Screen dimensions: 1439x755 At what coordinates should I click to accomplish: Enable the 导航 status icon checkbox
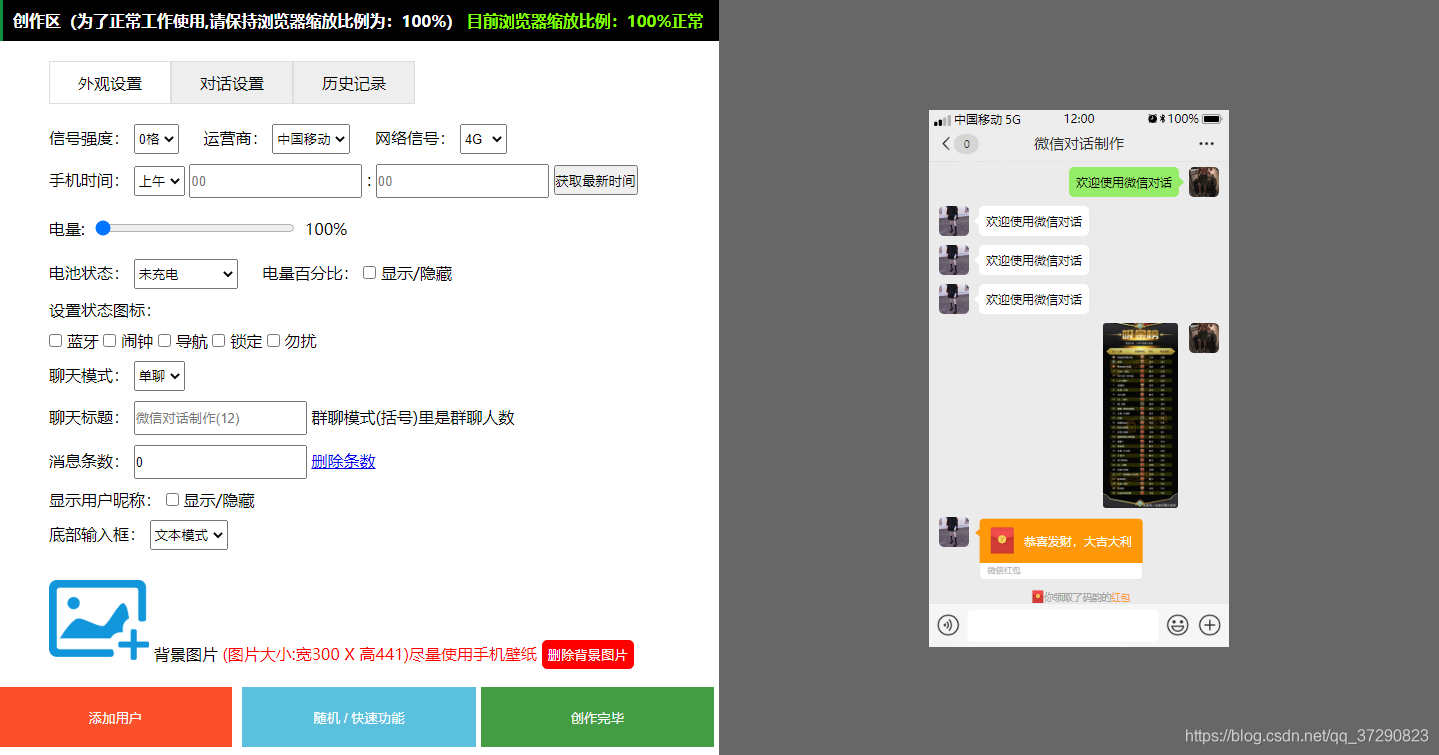point(165,341)
